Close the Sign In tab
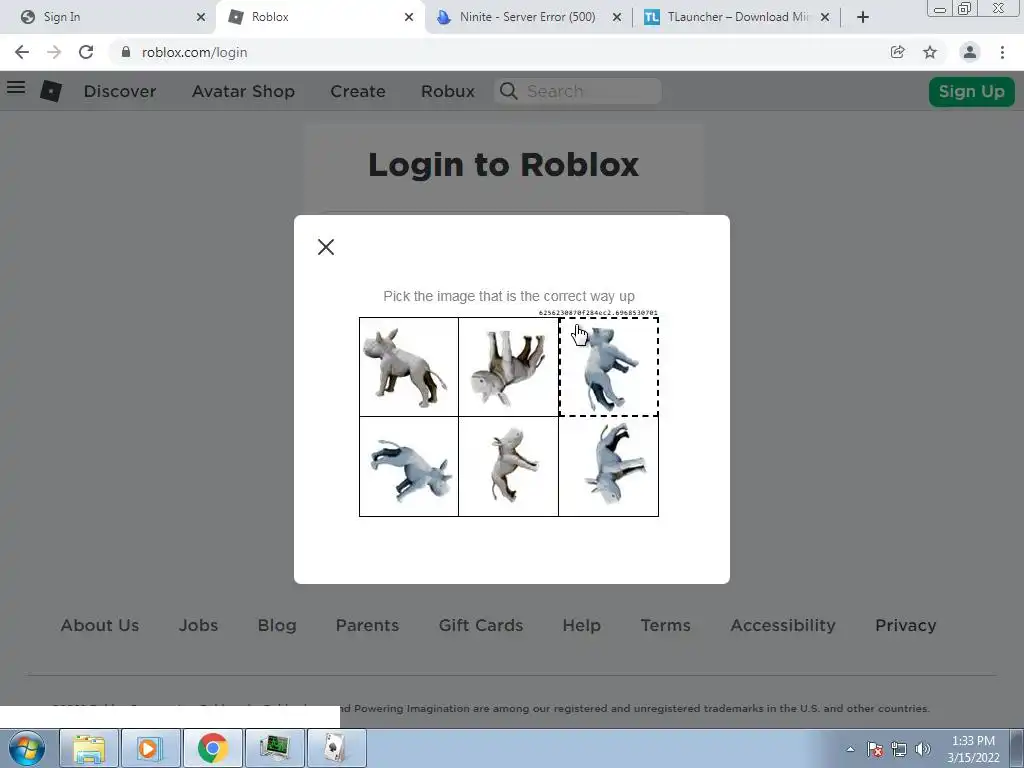1024x768 pixels. [x=201, y=17]
